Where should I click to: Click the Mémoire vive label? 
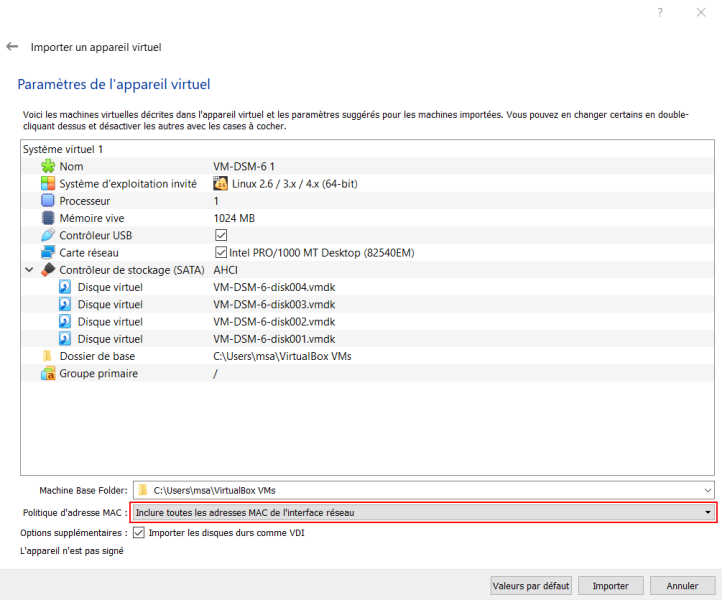click(92, 218)
